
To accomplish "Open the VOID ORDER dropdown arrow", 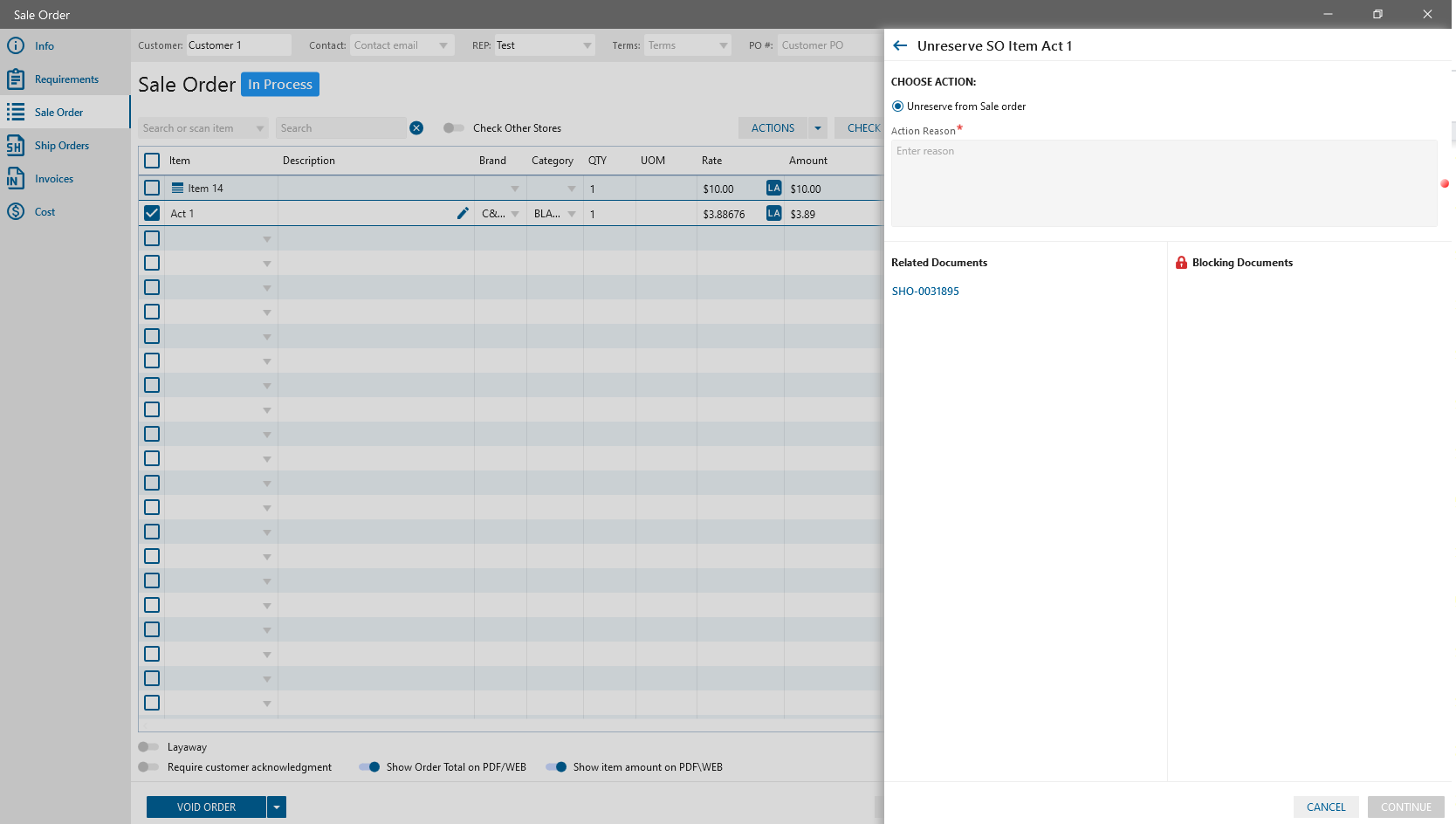I will coord(277,807).
